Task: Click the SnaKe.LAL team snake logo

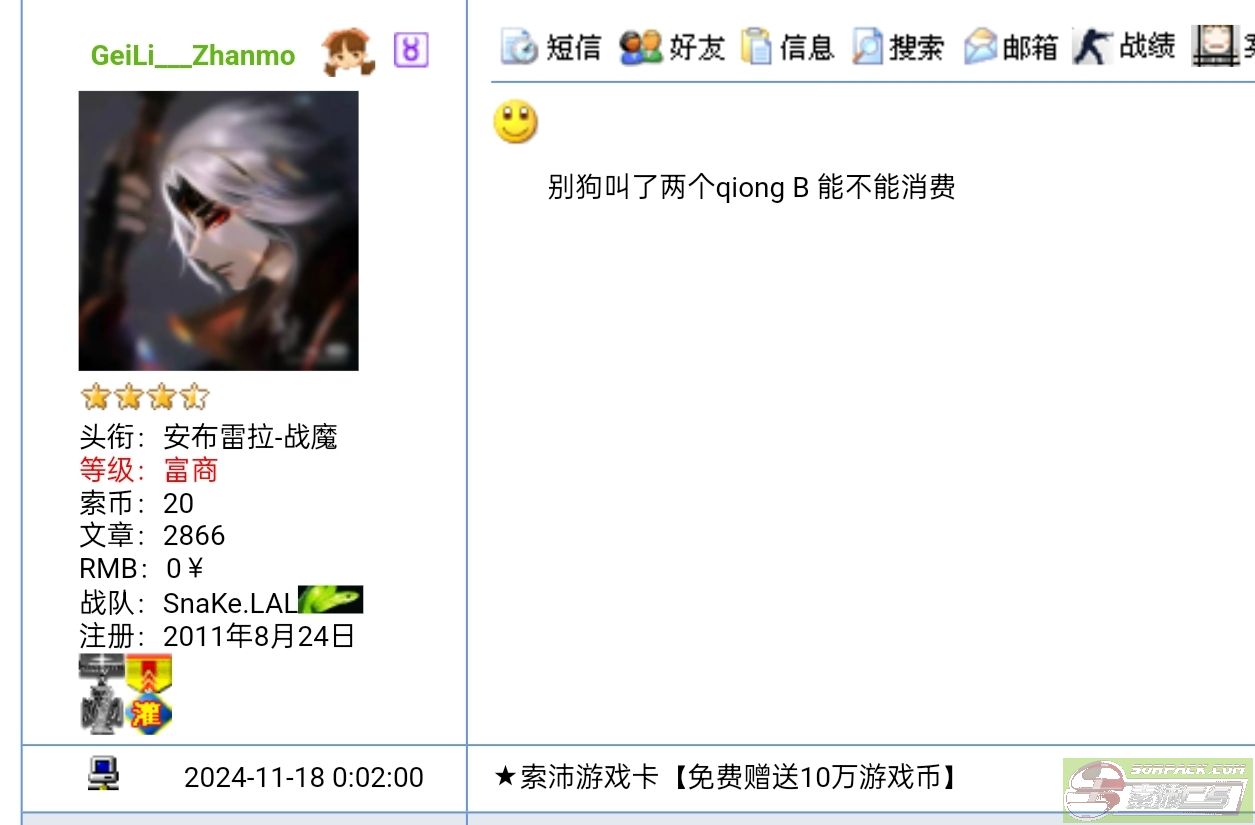Action: pyautogui.click(x=331, y=600)
